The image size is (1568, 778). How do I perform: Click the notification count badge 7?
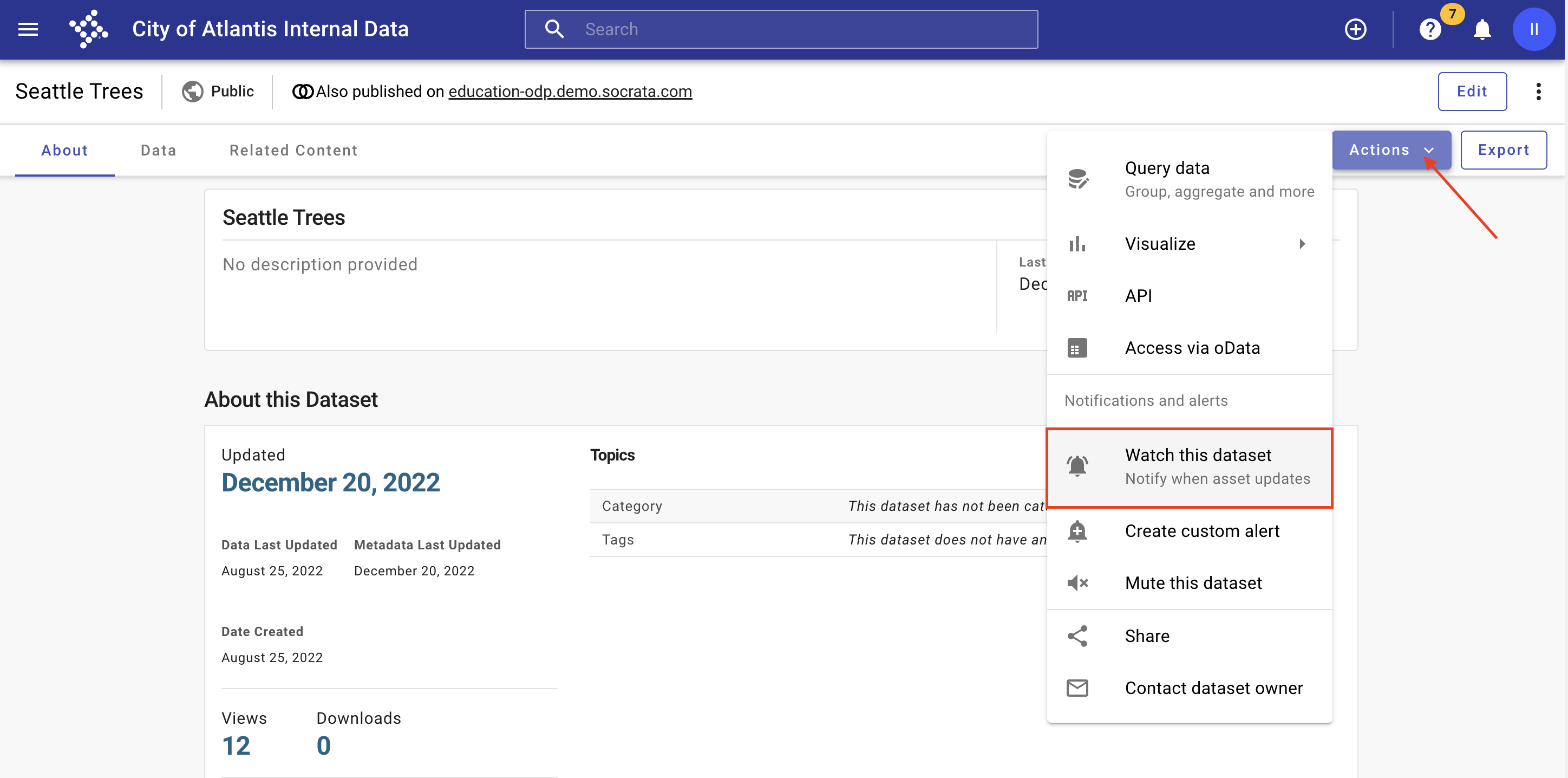1452,14
